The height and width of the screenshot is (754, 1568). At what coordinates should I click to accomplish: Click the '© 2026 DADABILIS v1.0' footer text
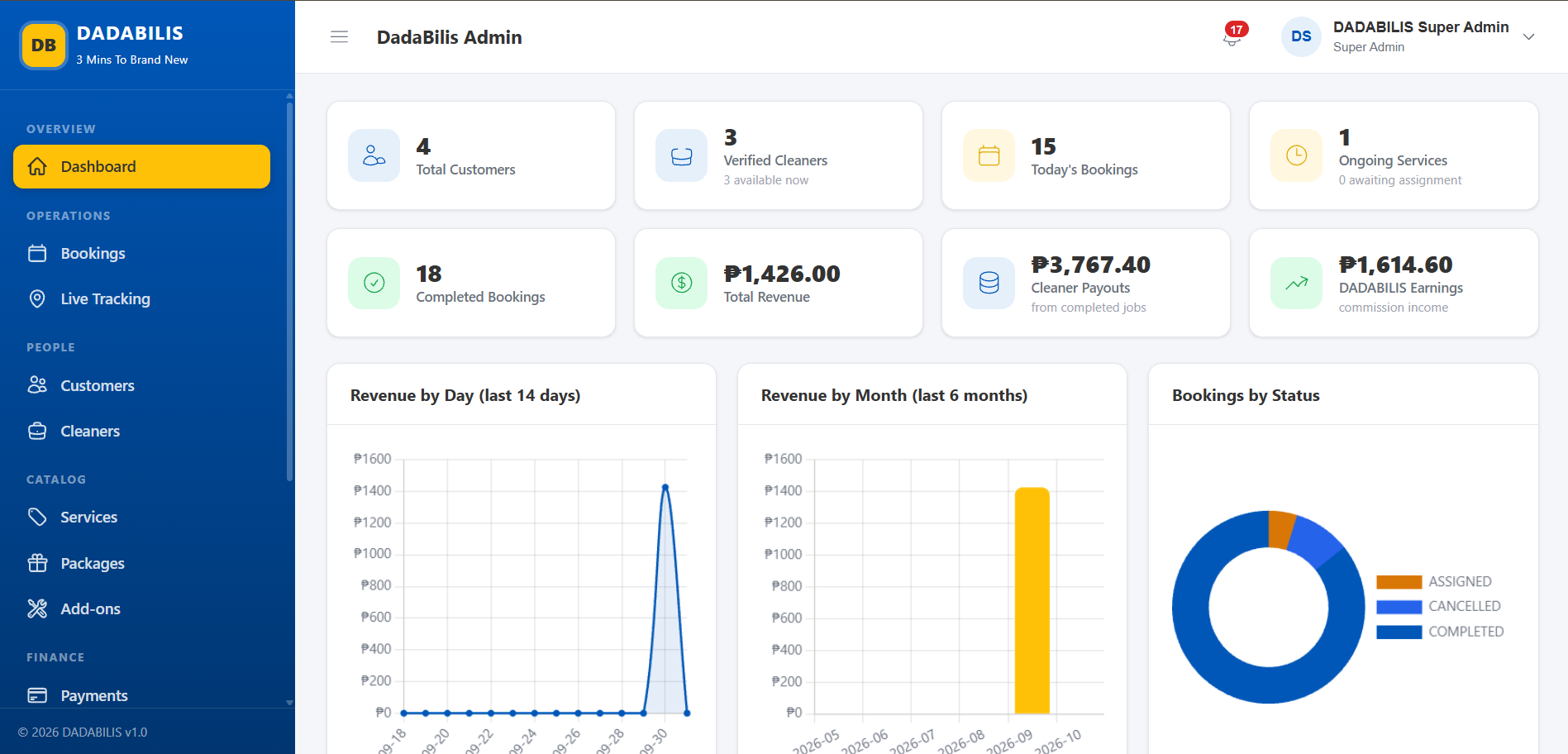(83, 733)
